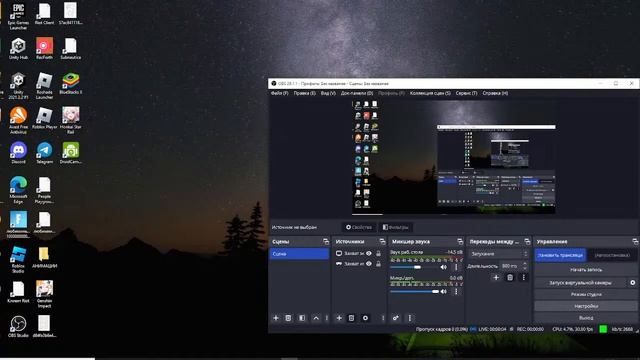Undock the Audio Mixer panel
This screenshot has width=640, height=360.
[460, 242]
